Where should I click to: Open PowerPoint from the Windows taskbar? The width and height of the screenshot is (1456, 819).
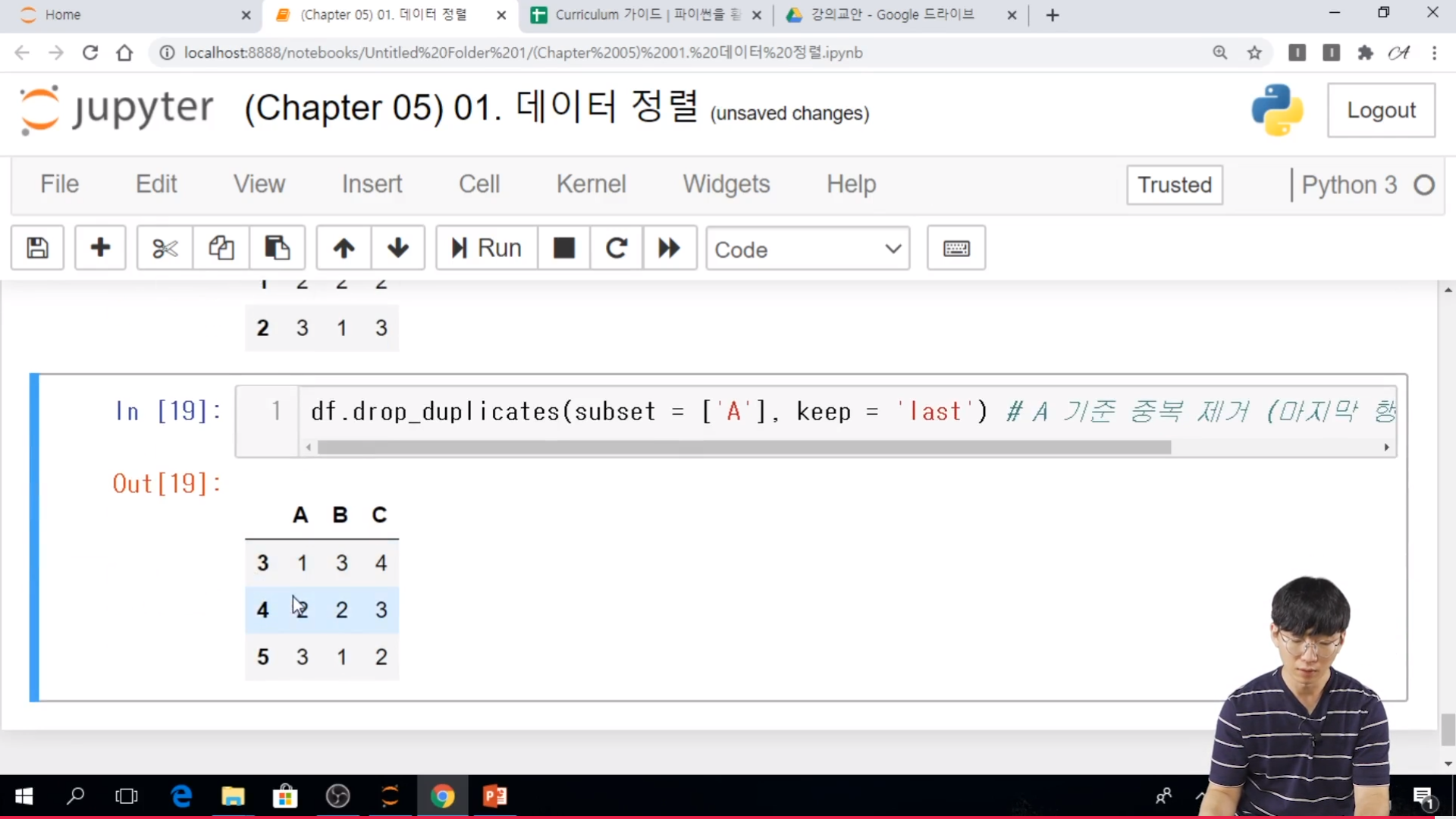tap(494, 796)
